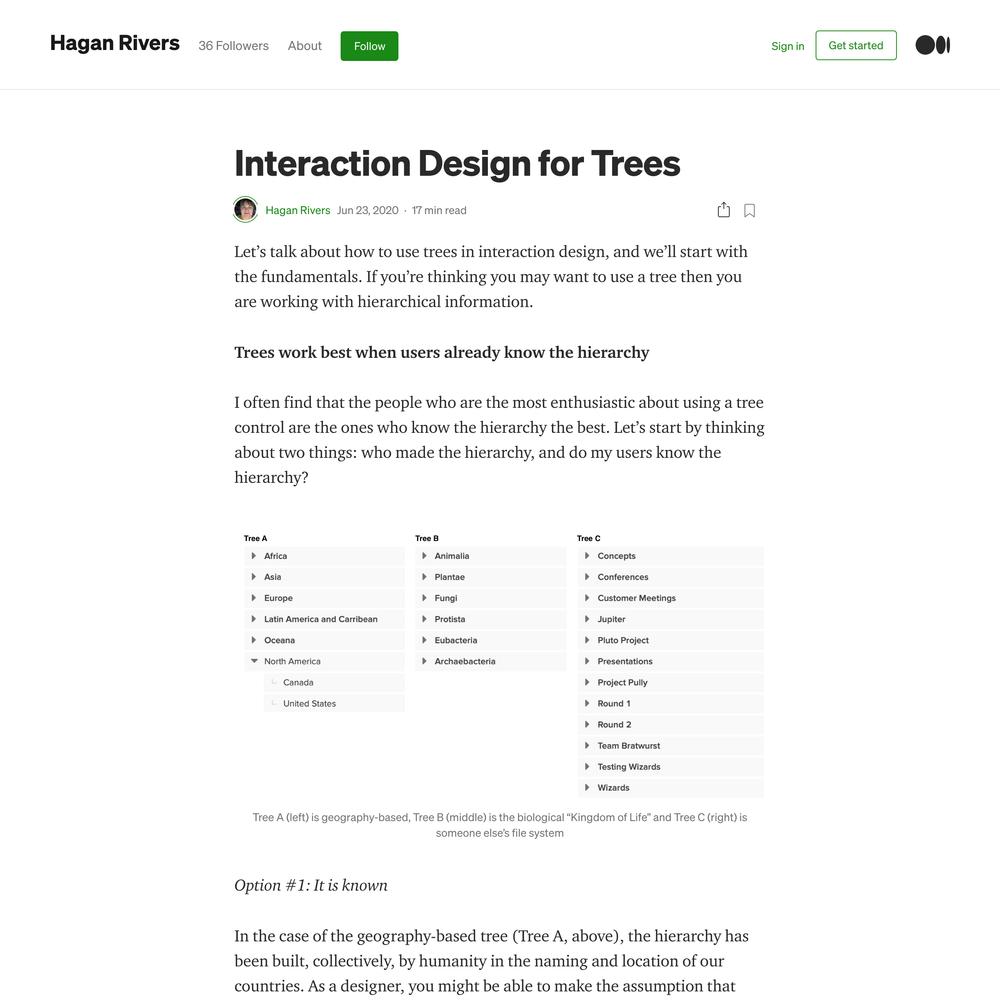
Task: Click the share article icon
Action: coord(723,210)
